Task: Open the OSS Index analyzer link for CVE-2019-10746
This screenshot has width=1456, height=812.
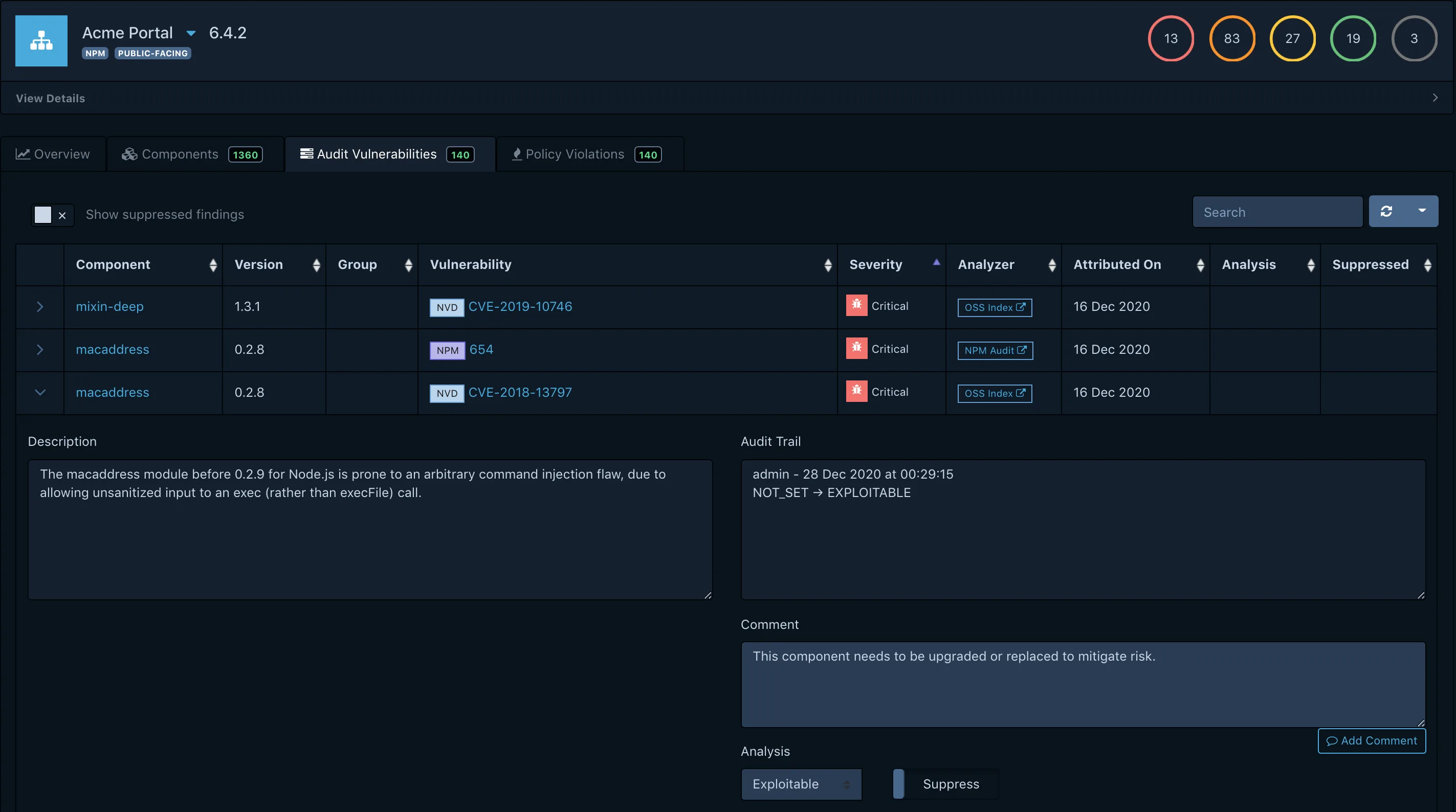Action: (x=994, y=307)
